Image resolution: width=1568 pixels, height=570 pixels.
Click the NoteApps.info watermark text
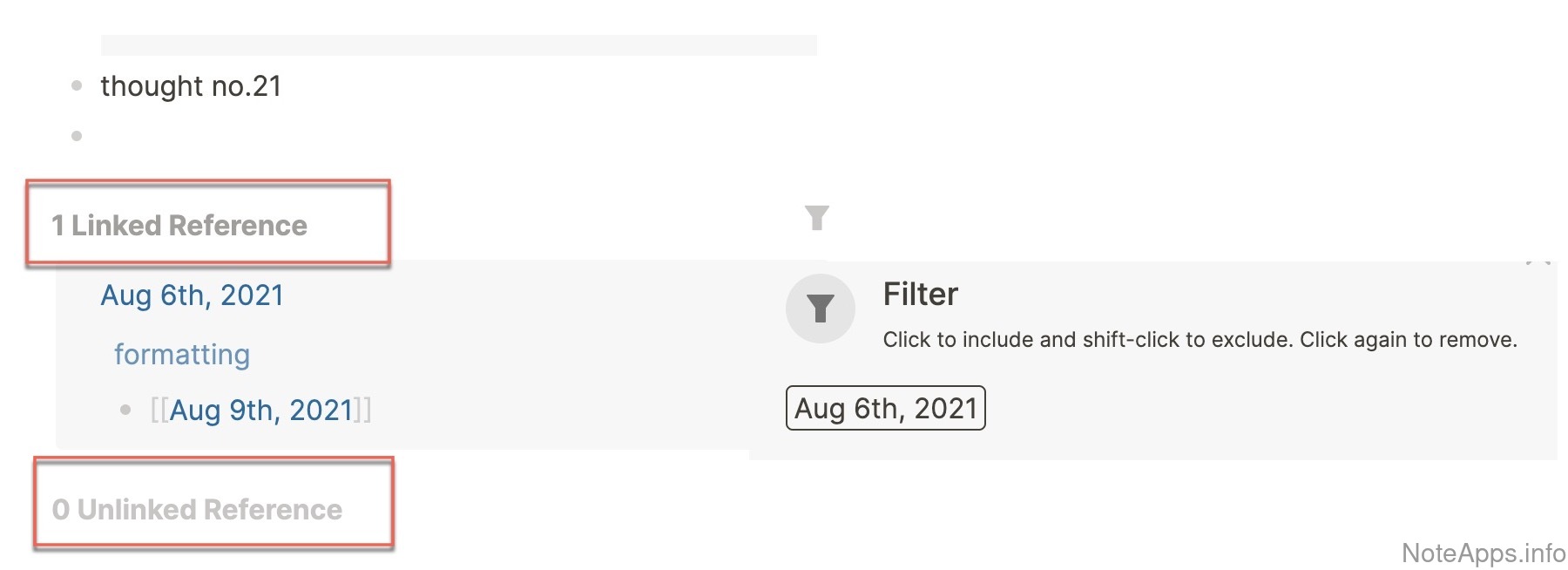point(1483,553)
